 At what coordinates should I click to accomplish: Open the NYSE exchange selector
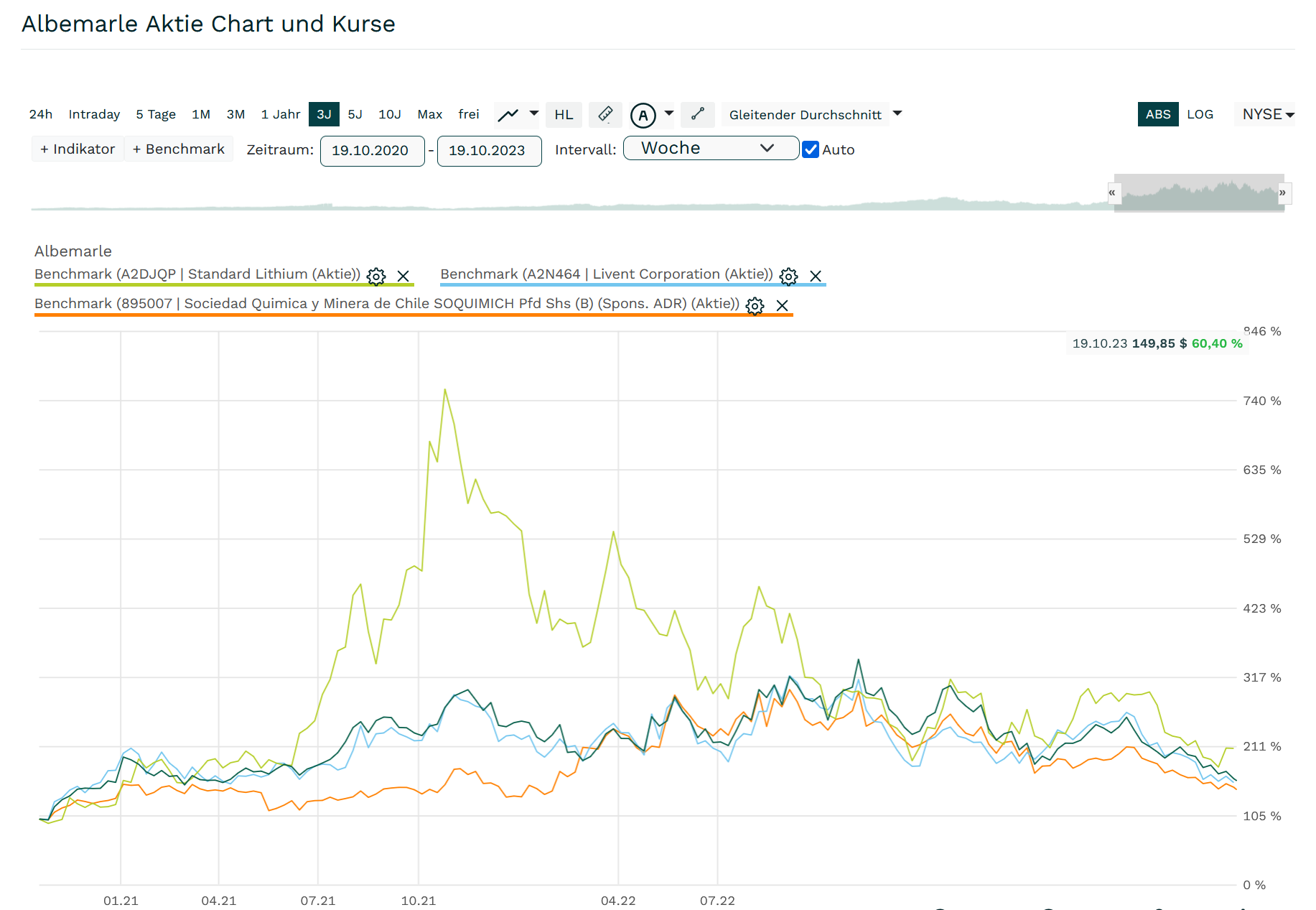click(1267, 114)
